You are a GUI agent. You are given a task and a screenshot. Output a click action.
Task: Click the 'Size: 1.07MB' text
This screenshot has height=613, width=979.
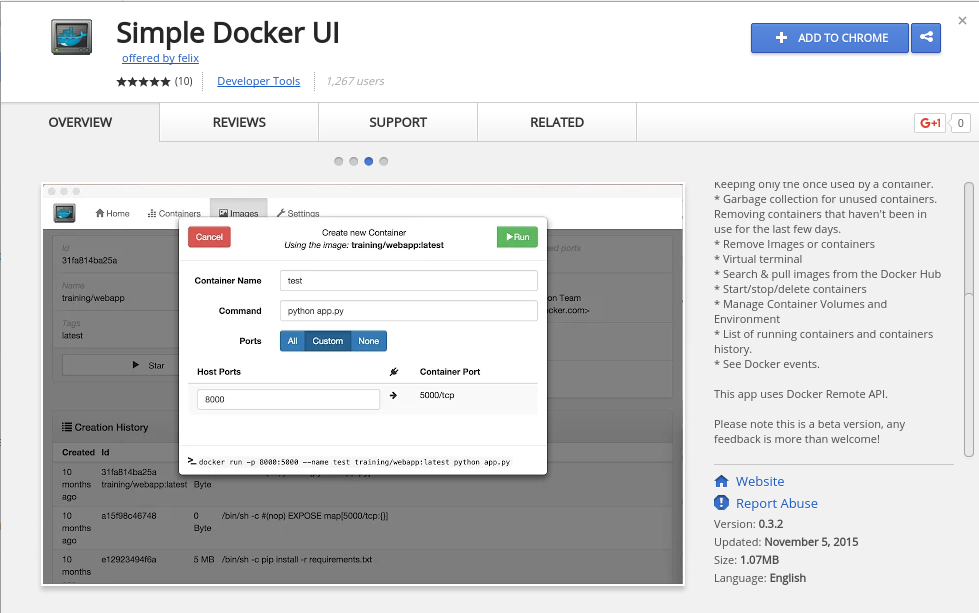coord(746,560)
